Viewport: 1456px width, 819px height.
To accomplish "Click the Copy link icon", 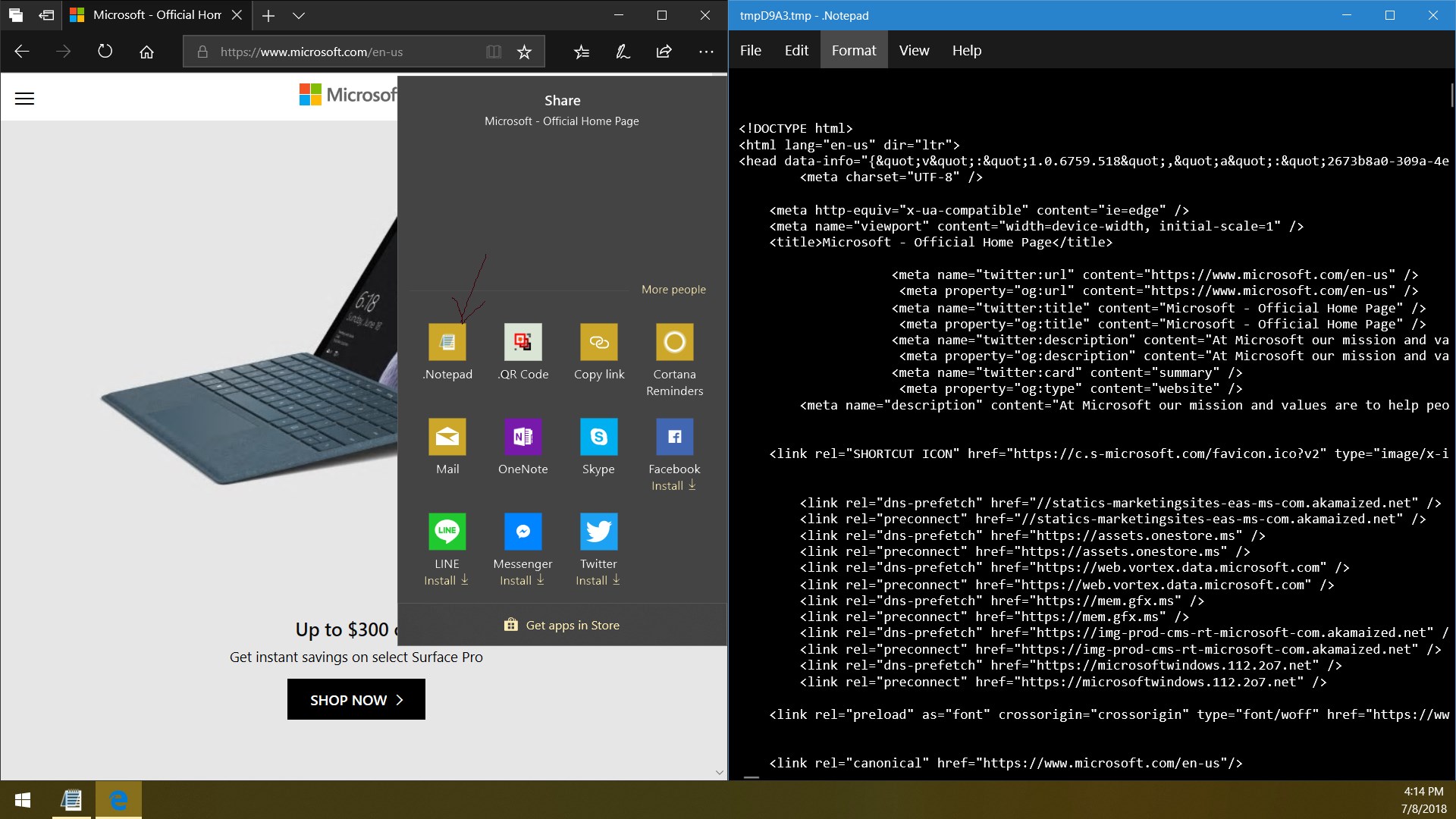I will pyautogui.click(x=599, y=343).
